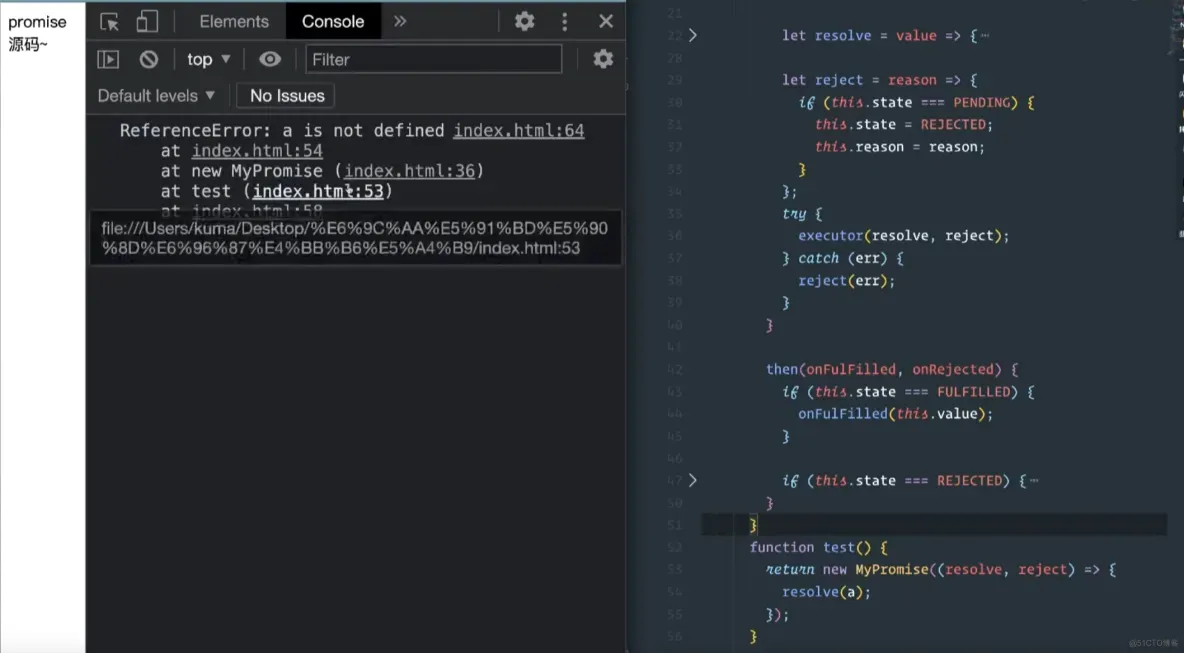Expand folded code at line 22
The height and width of the screenshot is (653, 1184).
pyautogui.click(x=692, y=35)
